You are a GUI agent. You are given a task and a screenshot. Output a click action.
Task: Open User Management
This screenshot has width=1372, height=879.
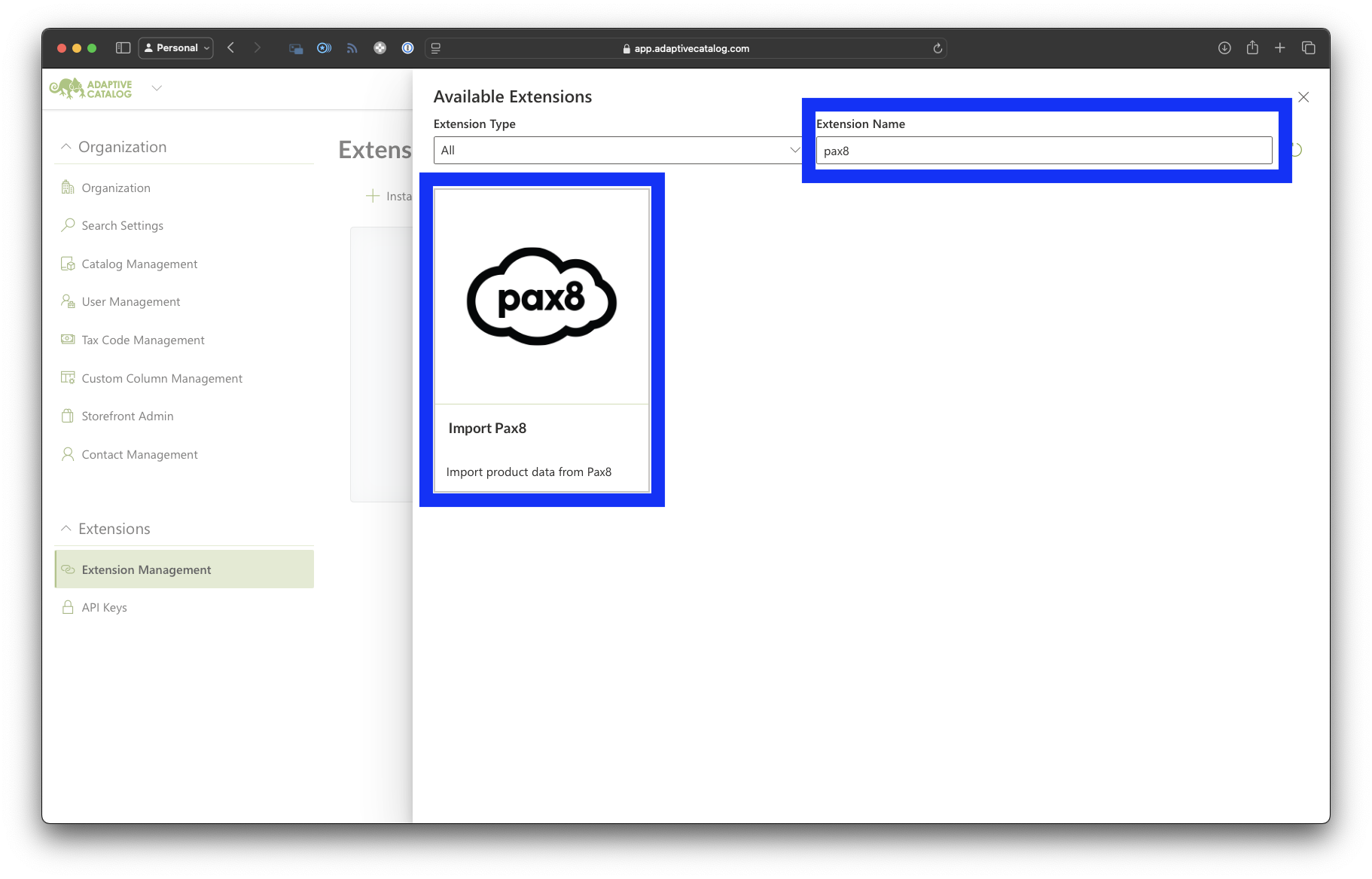[x=130, y=301]
